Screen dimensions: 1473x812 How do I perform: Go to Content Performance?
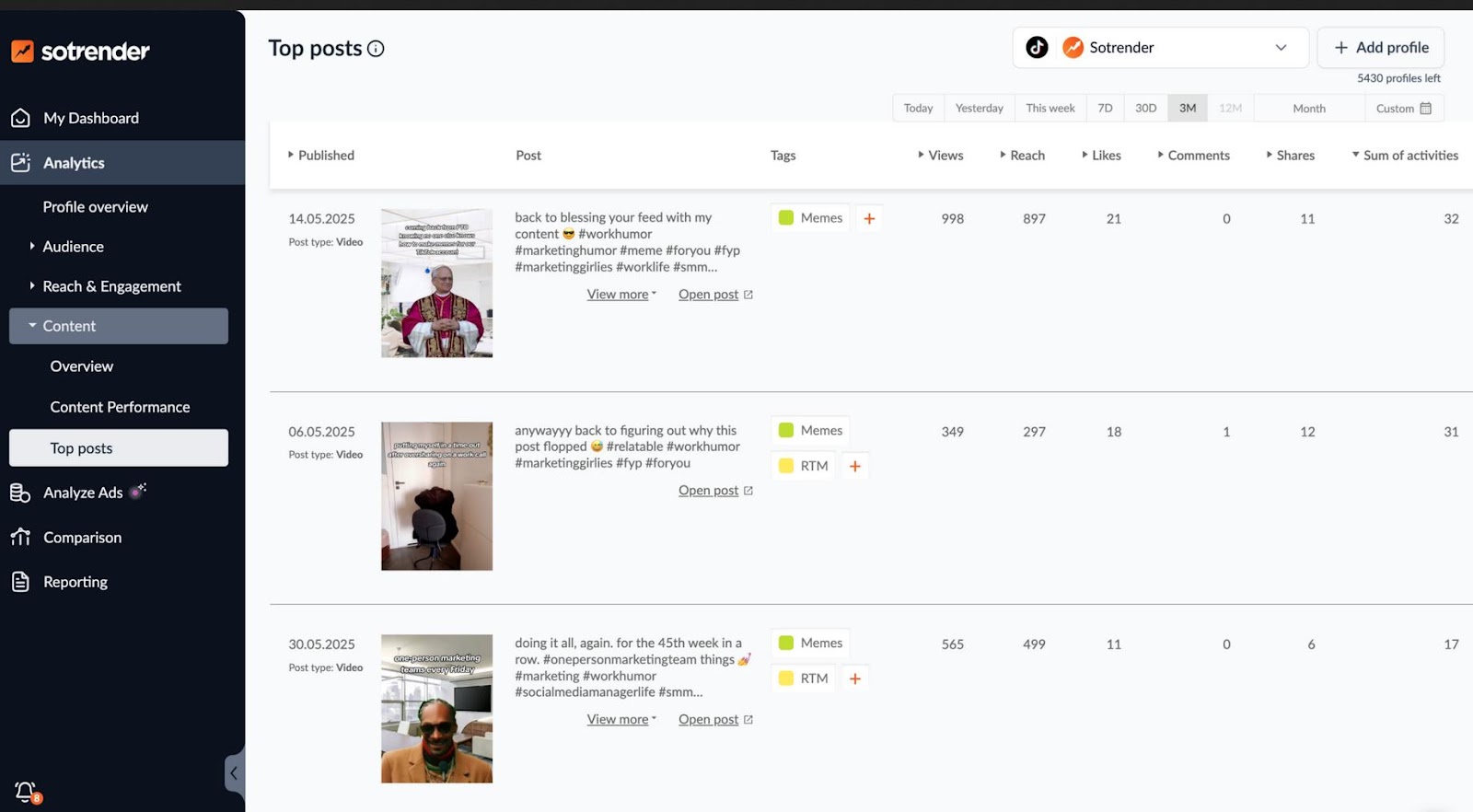120,407
